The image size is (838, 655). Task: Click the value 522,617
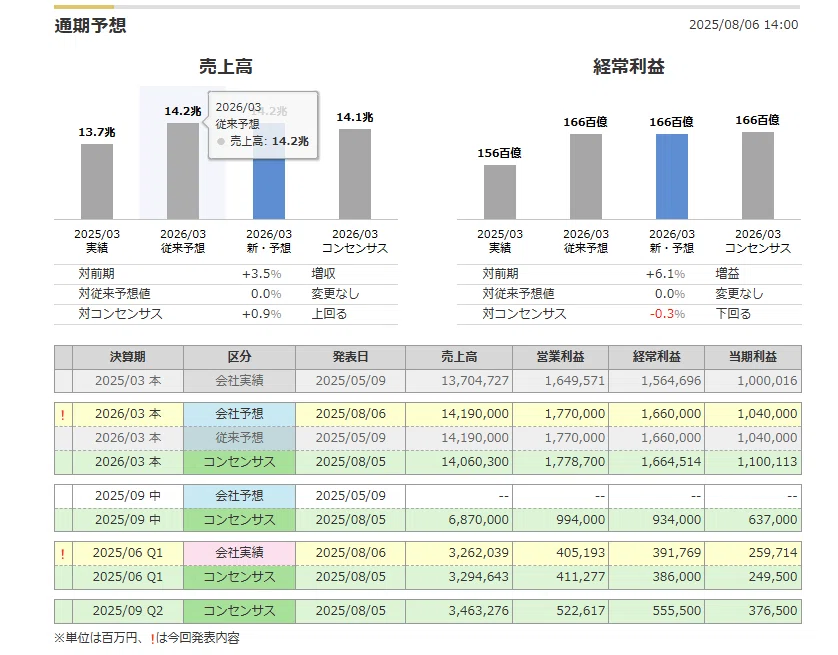point(581,611)
